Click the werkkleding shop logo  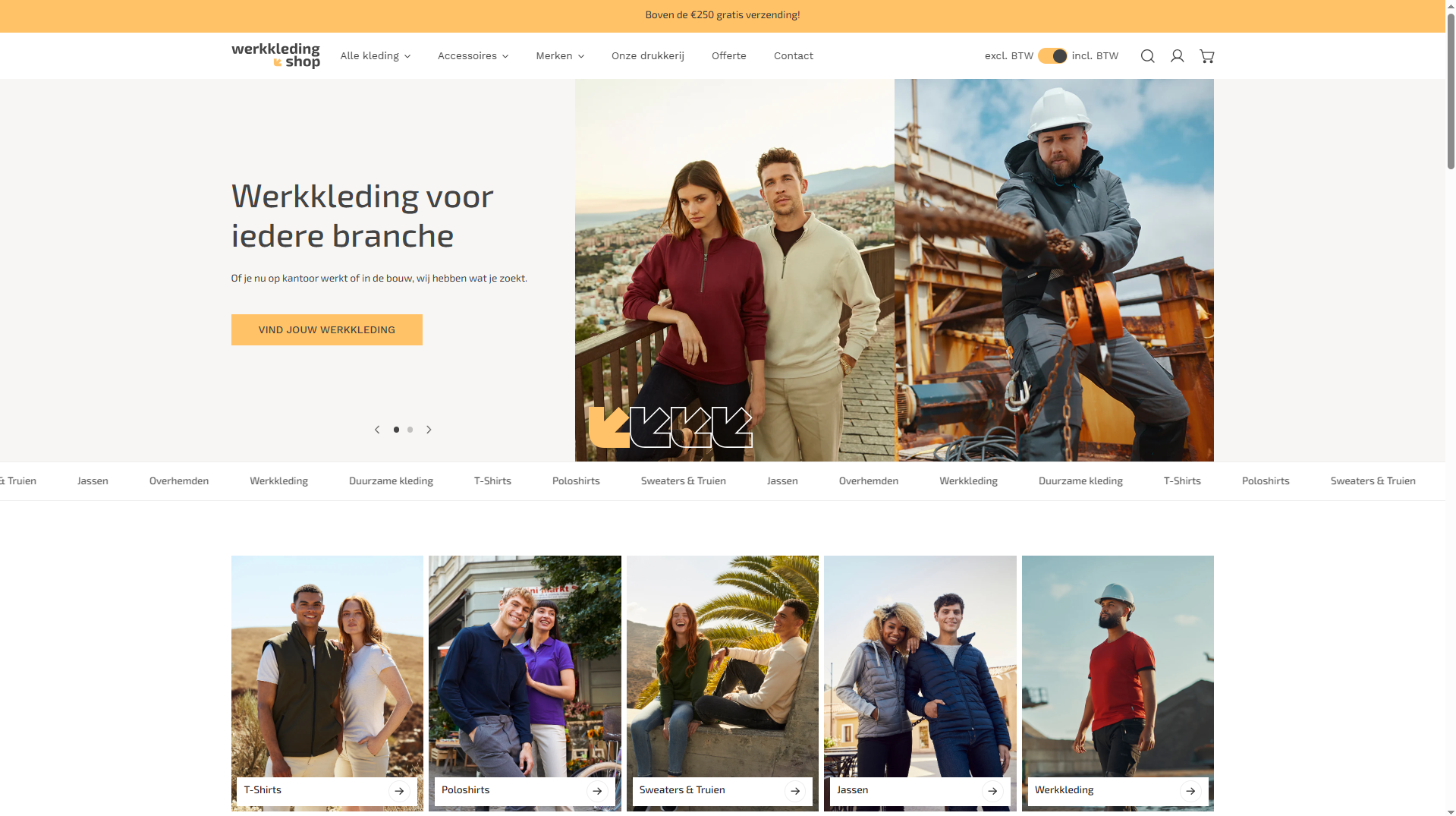pos(275,55)
